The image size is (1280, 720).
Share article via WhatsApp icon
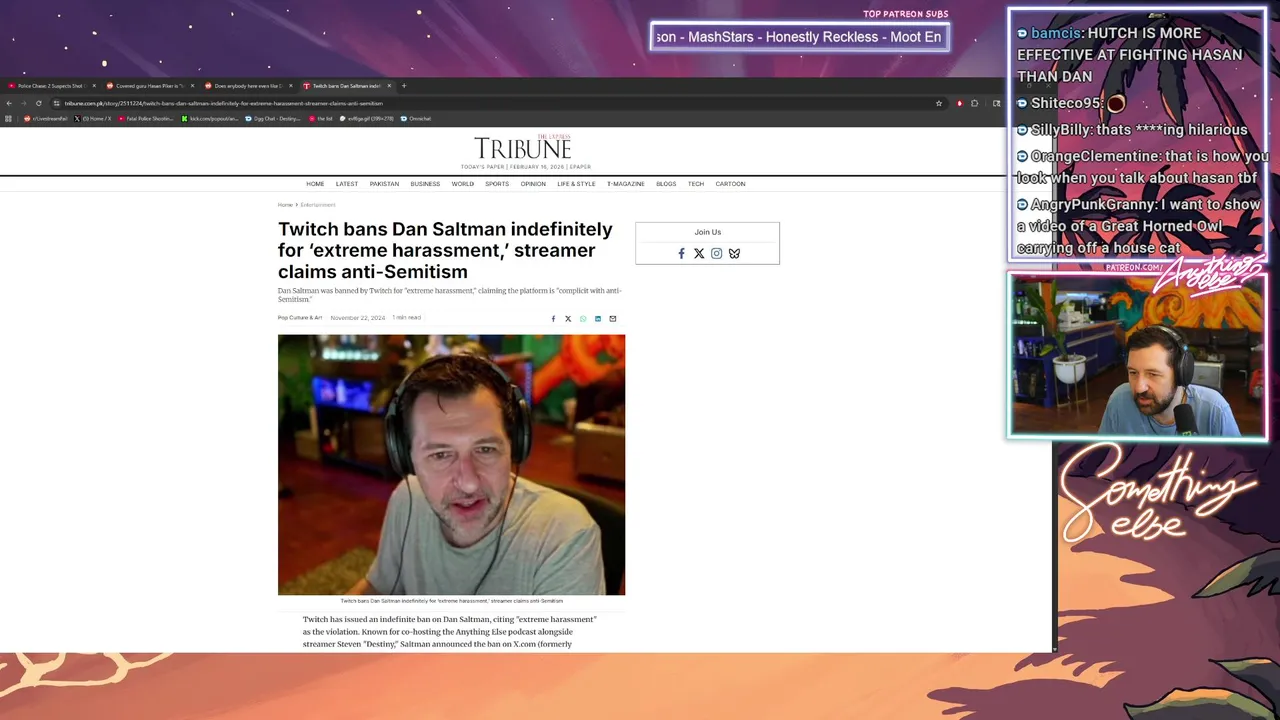point(583,319)
